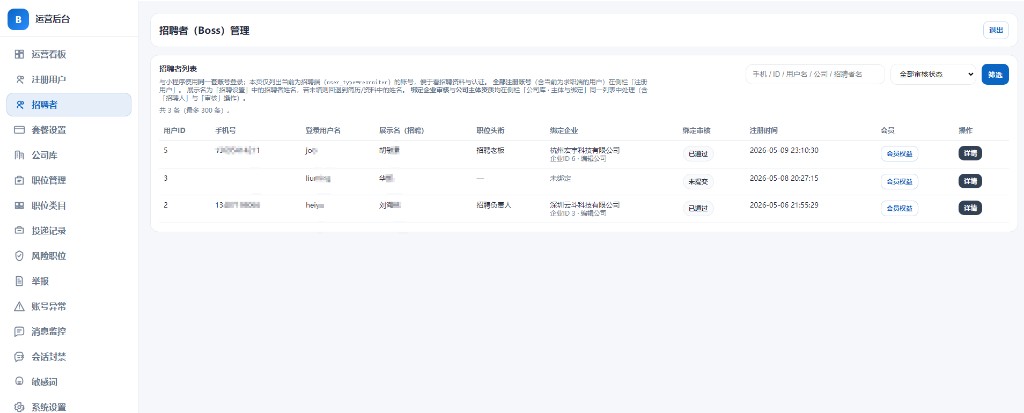Navigate to 会话封禁 in the sidebar

click(69, 357)
